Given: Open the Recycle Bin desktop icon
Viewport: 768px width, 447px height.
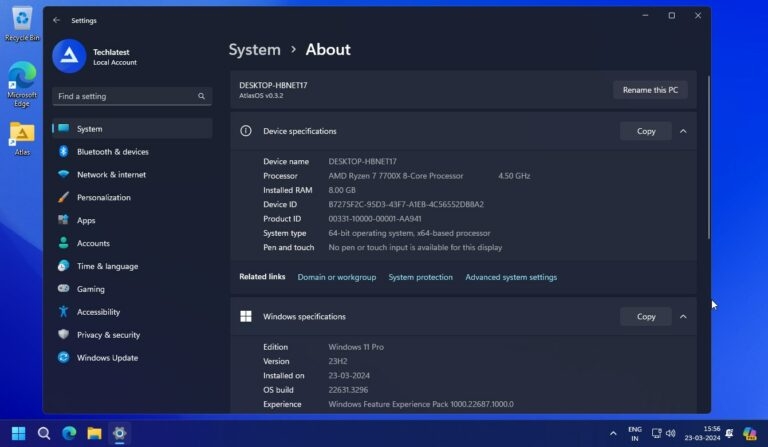Looking at the screenshot, I should click(x=22, y=24).
